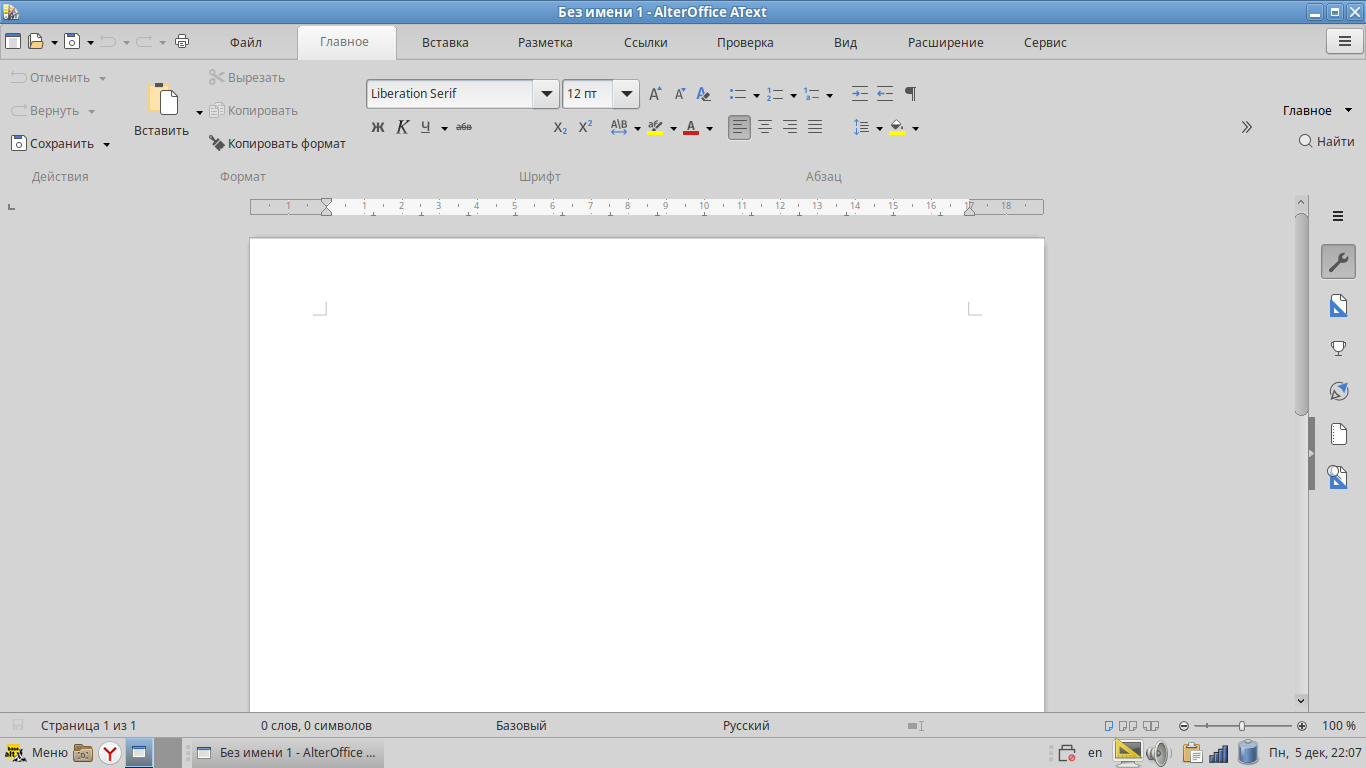
Task: Open character spacing tool
Action: click(x=619, y=127)
